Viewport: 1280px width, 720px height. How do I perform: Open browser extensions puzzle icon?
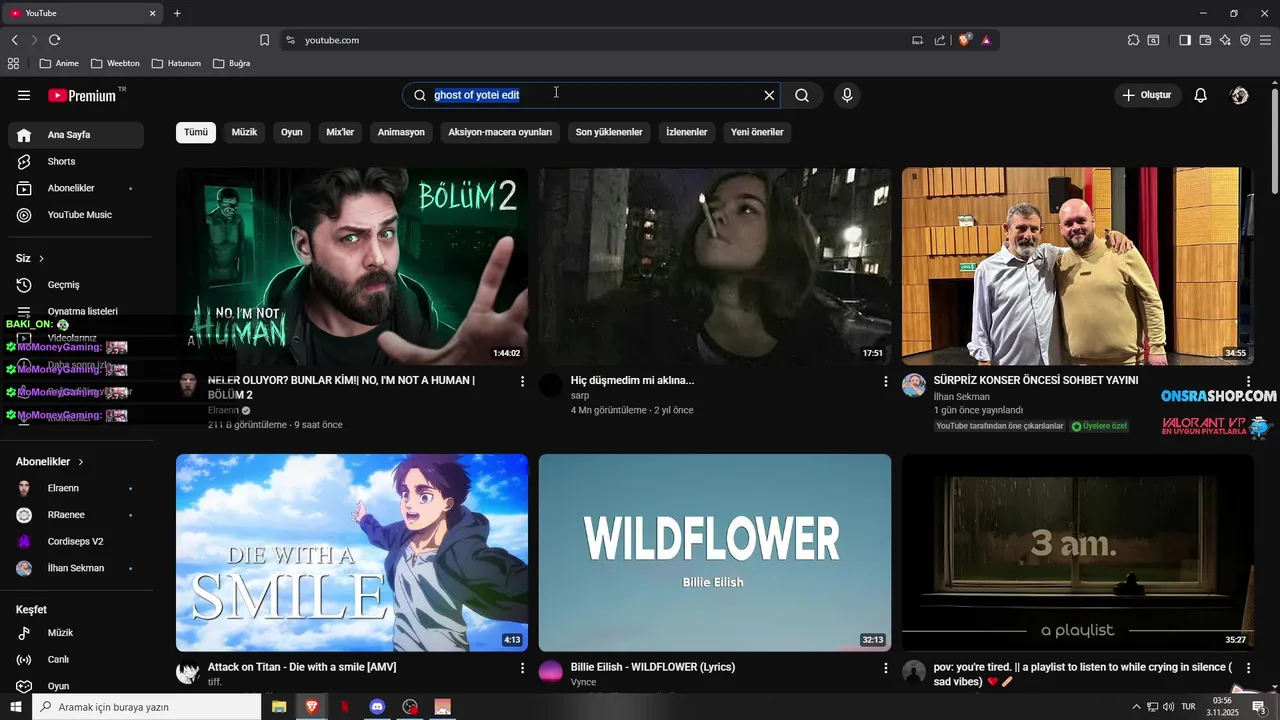click(x=1133, y=40)
